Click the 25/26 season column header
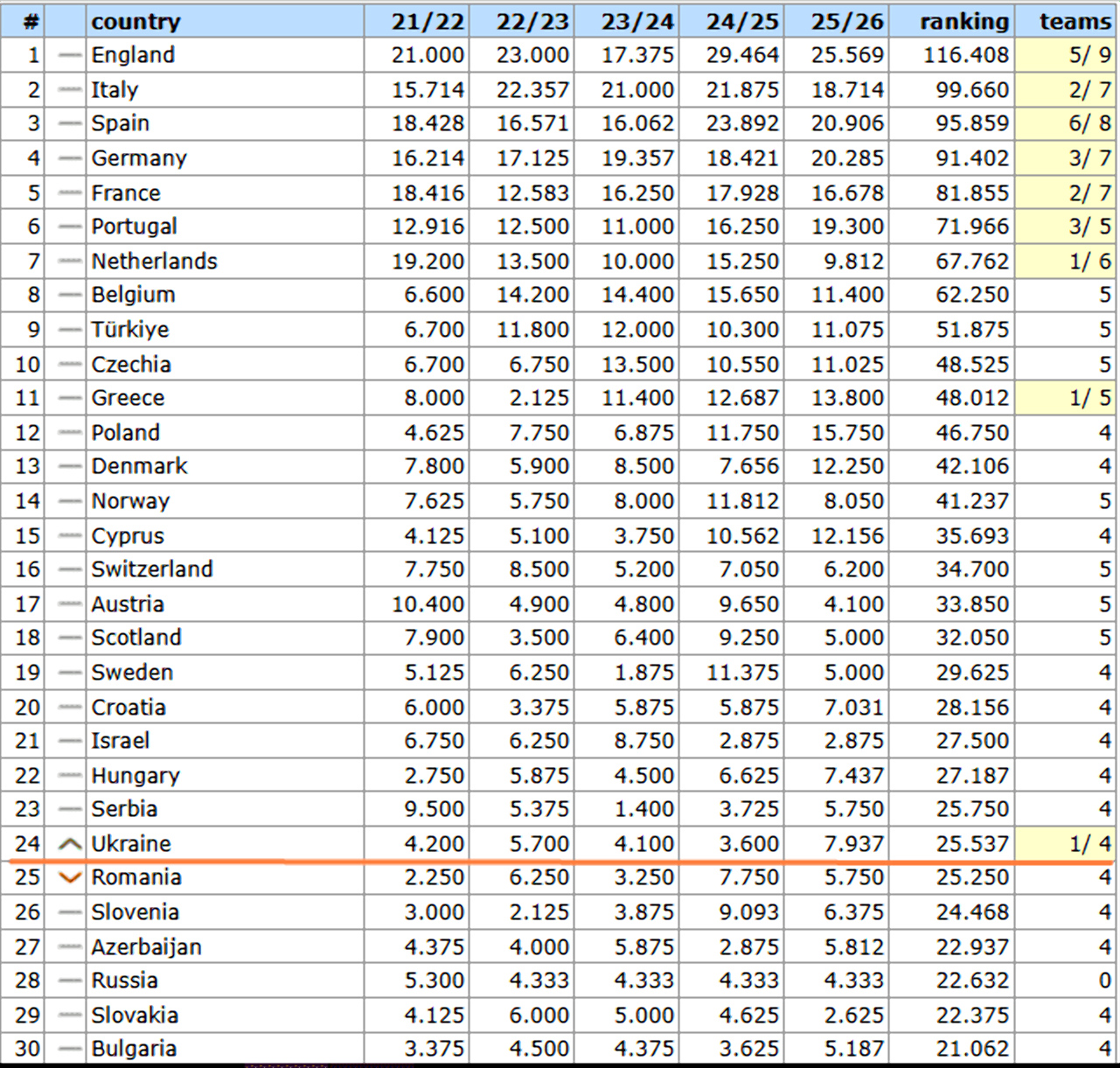 click(x=846, y=21)
